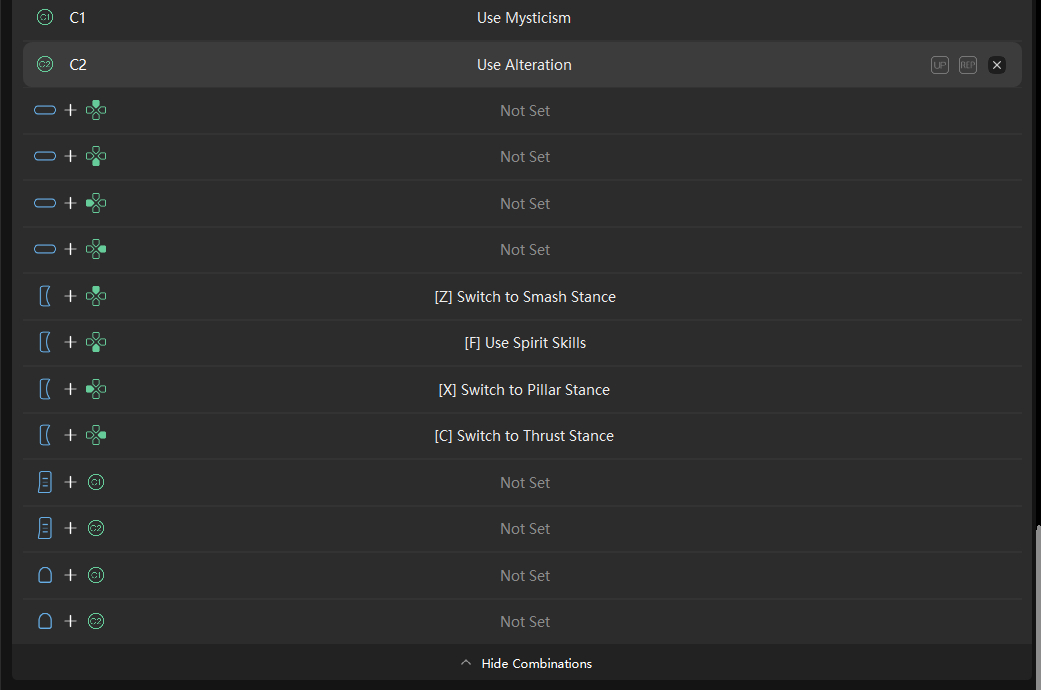Open the [X] Switch to Pillar Stance binding

(x=524, y=390)
